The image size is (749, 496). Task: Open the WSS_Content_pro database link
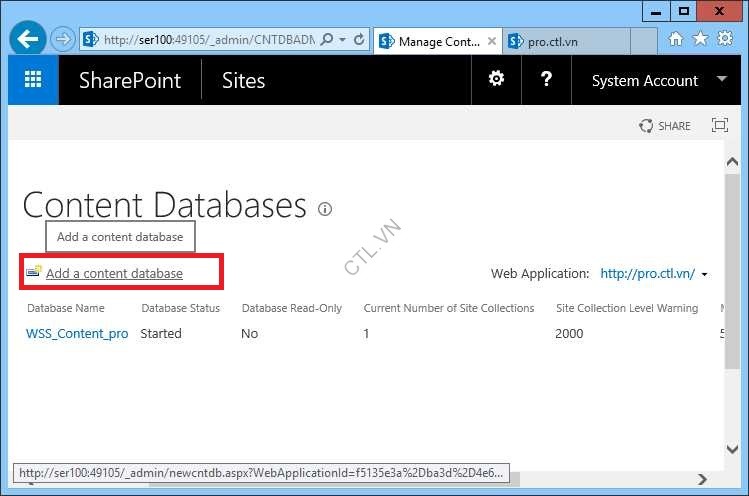pyautogui.click(x=77, y=334)
